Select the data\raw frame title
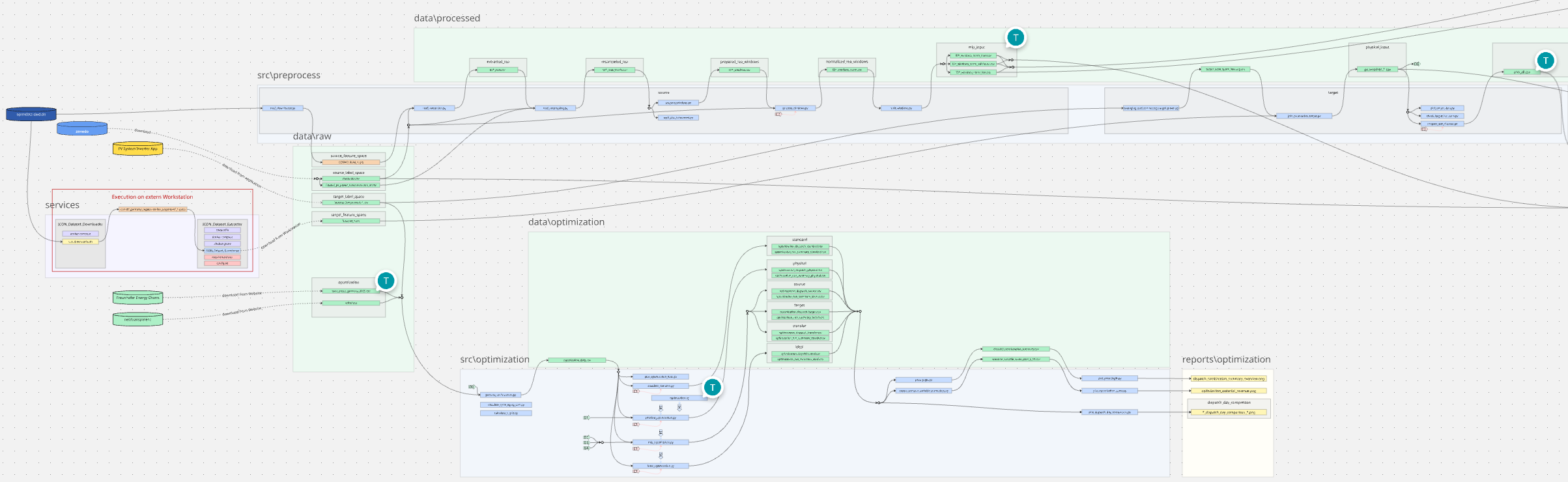This screenshot has width=1568, height=482. [312, 136]
